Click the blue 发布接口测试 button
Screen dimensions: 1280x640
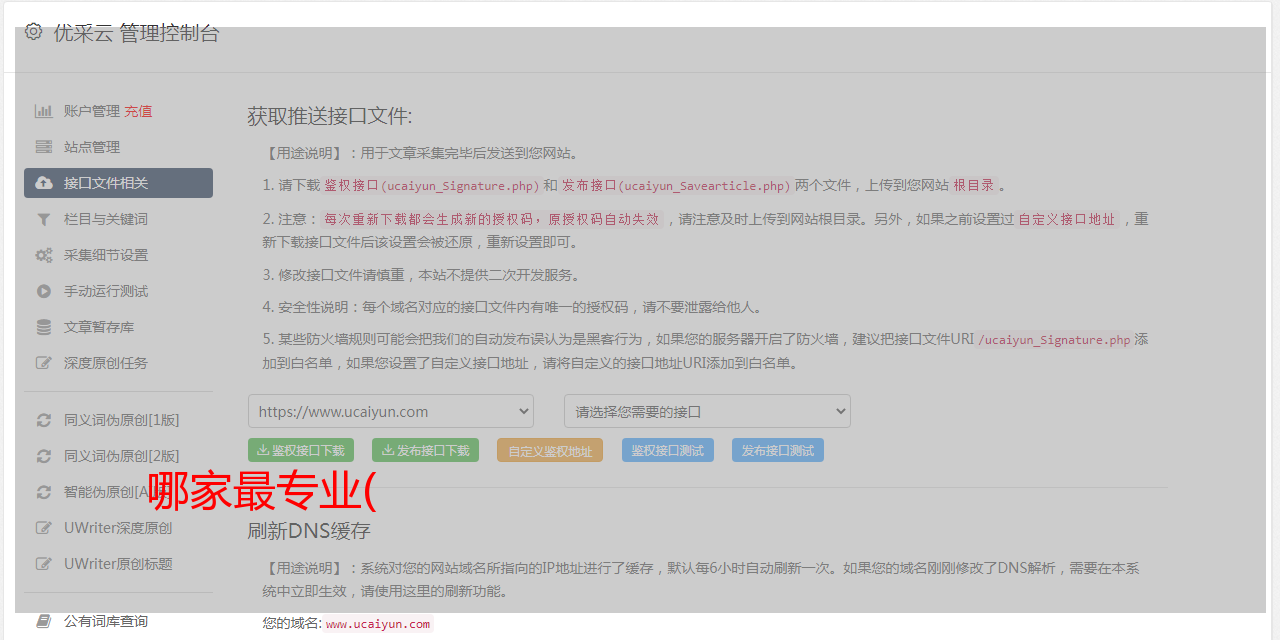point(778,450)
